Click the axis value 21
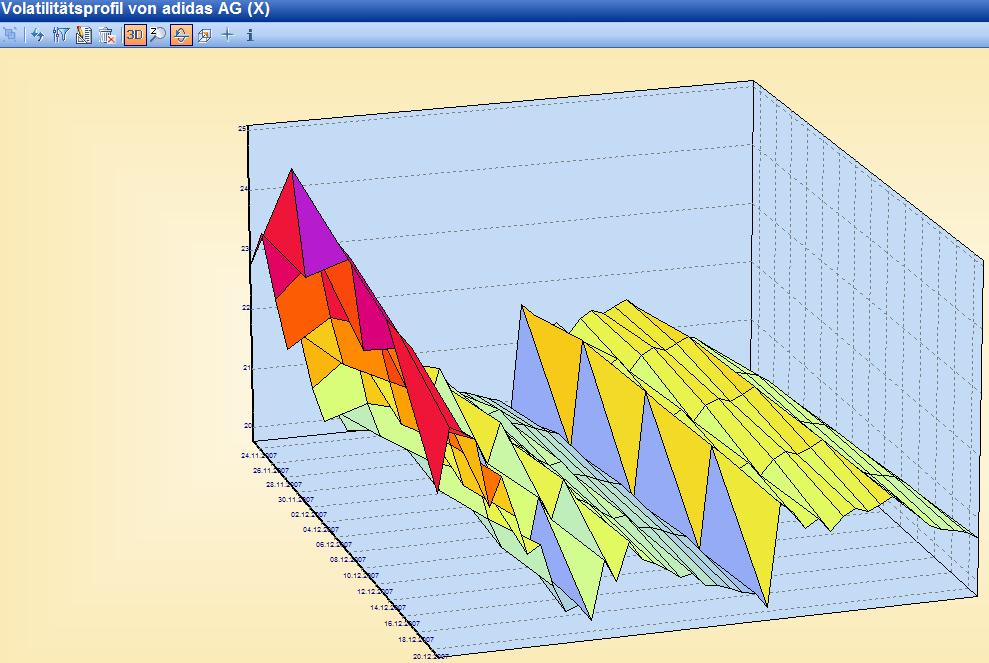This screenshot has height=663, width=989. 247,367
